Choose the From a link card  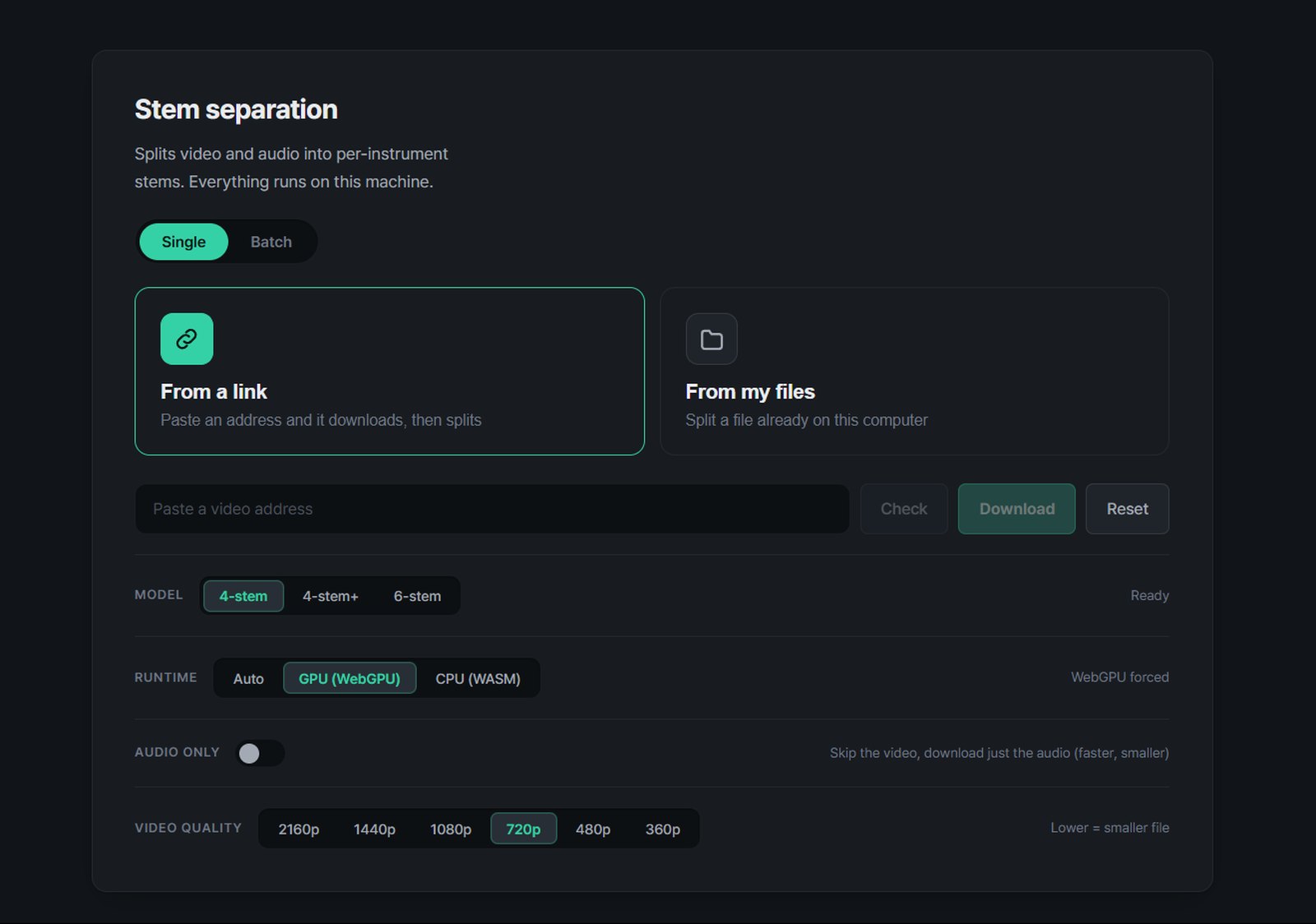point(390,371)
